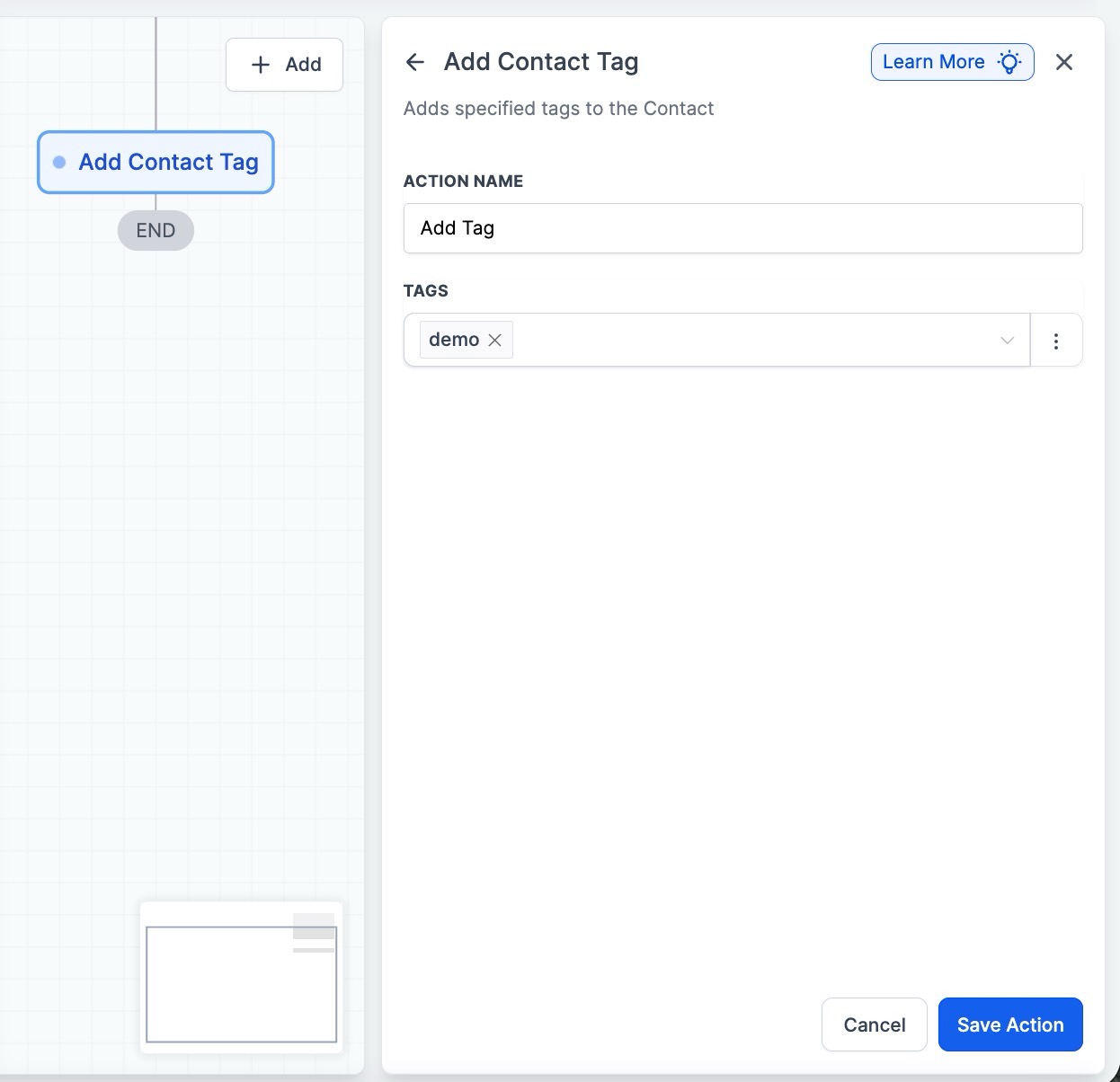The image size is (1120, 1082).
Task: Click the plus icon on the Add button
Action: [261, 65]
